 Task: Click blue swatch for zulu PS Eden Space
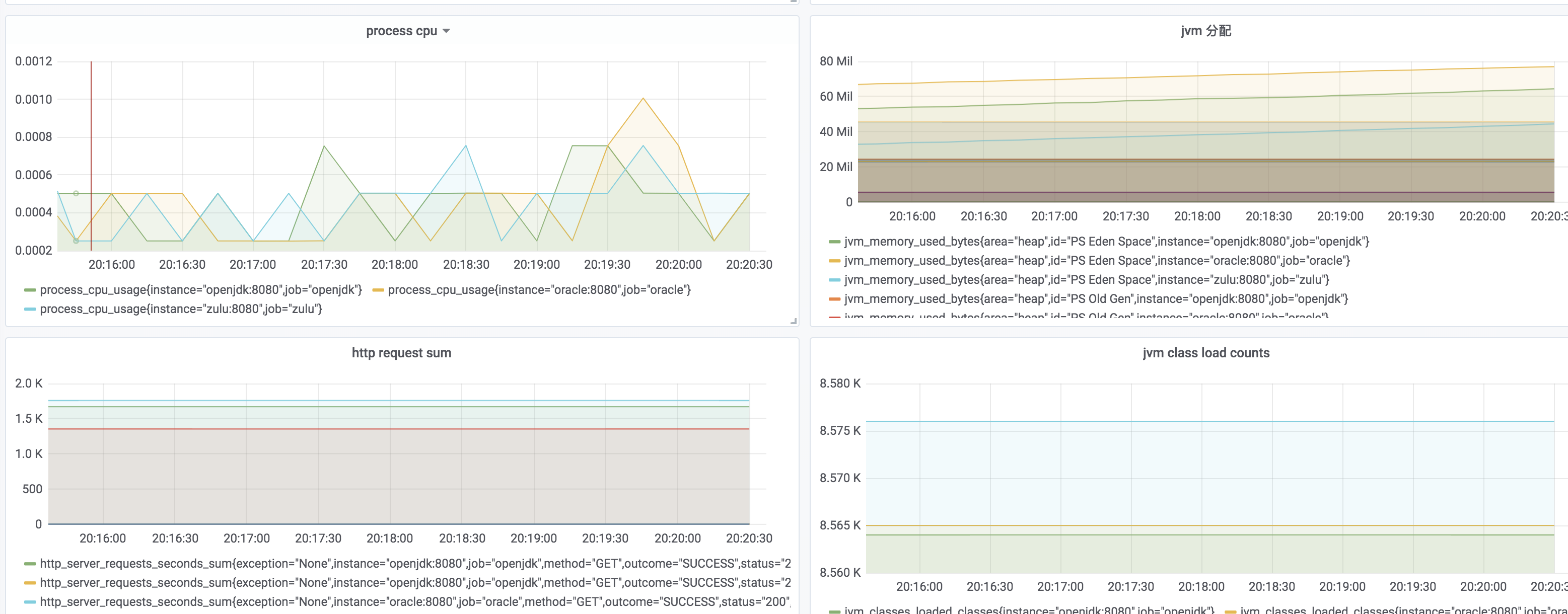coord(834,280)
